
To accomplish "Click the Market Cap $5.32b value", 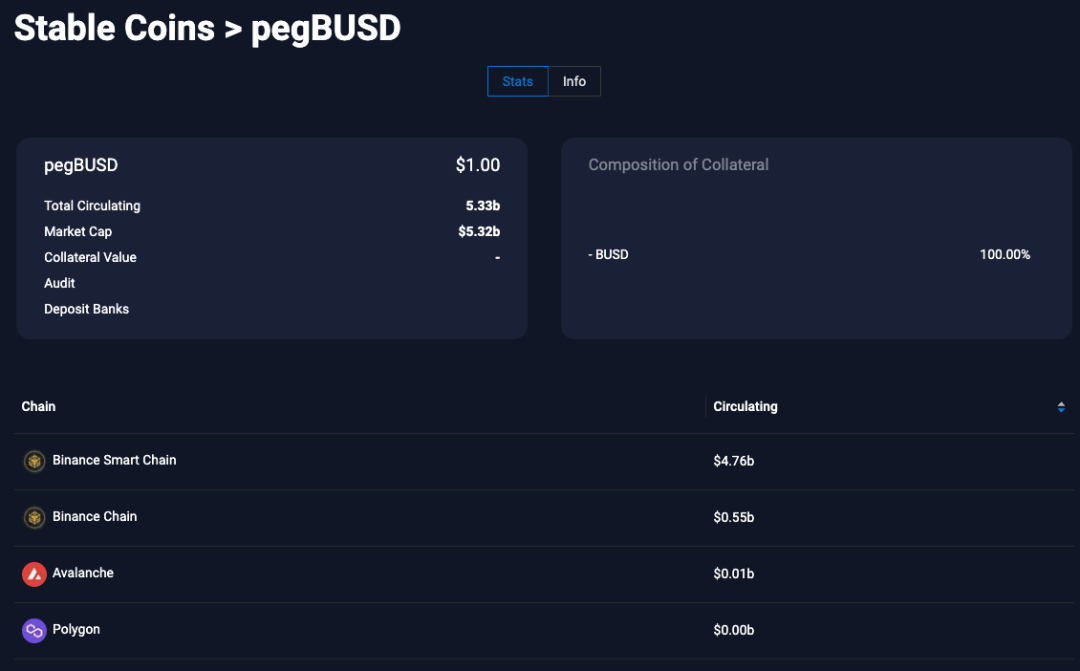I will pyautogui.click(x=479, y=232).
